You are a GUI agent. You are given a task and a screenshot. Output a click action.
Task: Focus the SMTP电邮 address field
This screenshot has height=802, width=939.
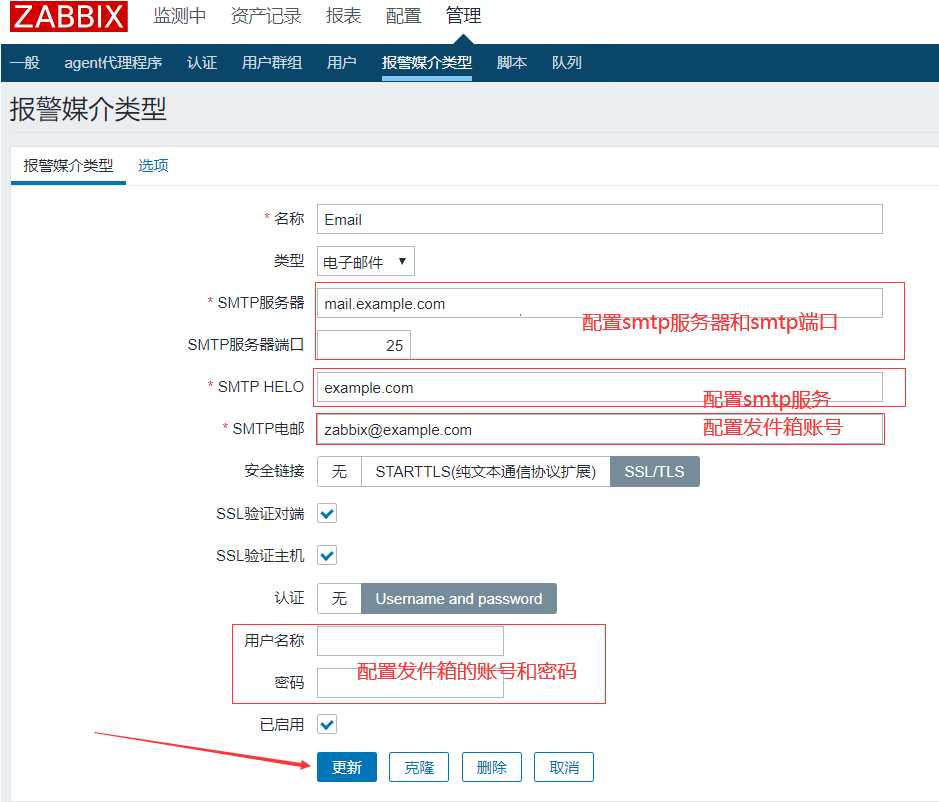599,429
